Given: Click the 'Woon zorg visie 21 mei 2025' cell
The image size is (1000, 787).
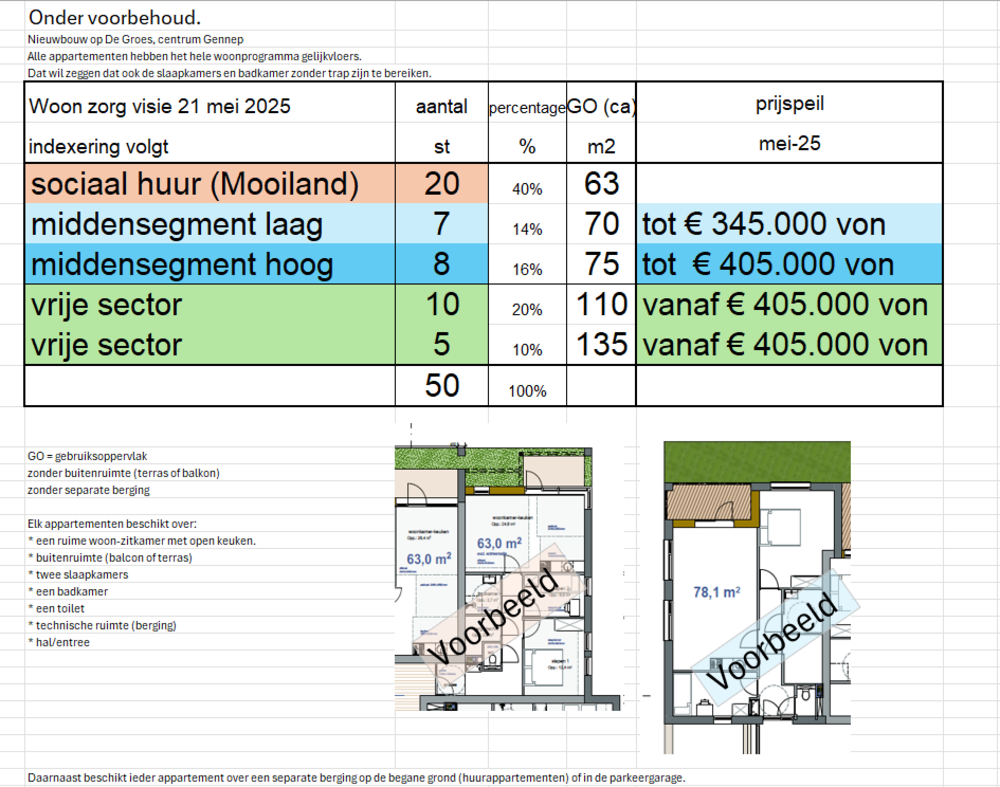Looking at the screenshot, I should [160, 106].
